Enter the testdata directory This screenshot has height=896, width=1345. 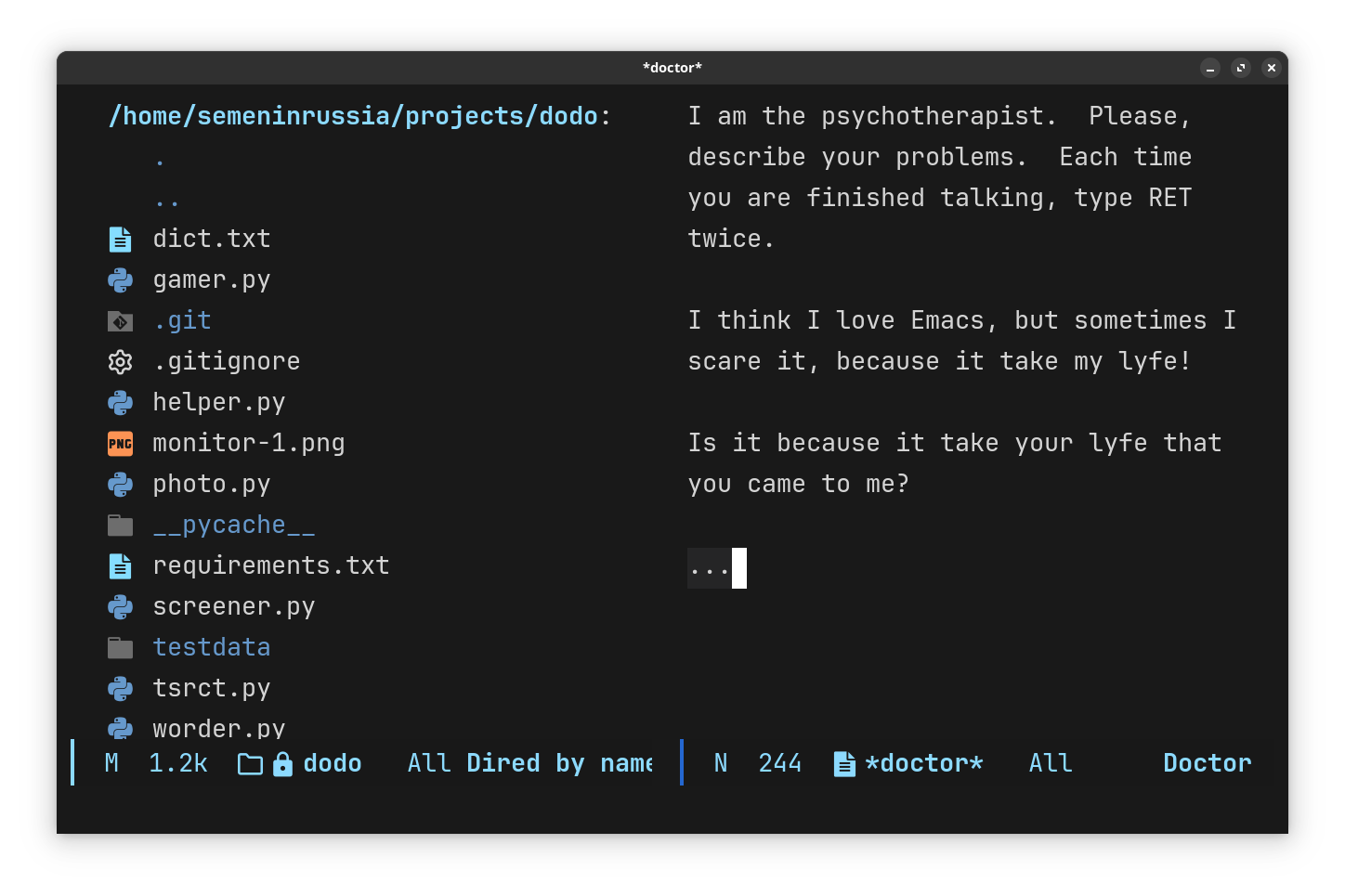(212, 648)
